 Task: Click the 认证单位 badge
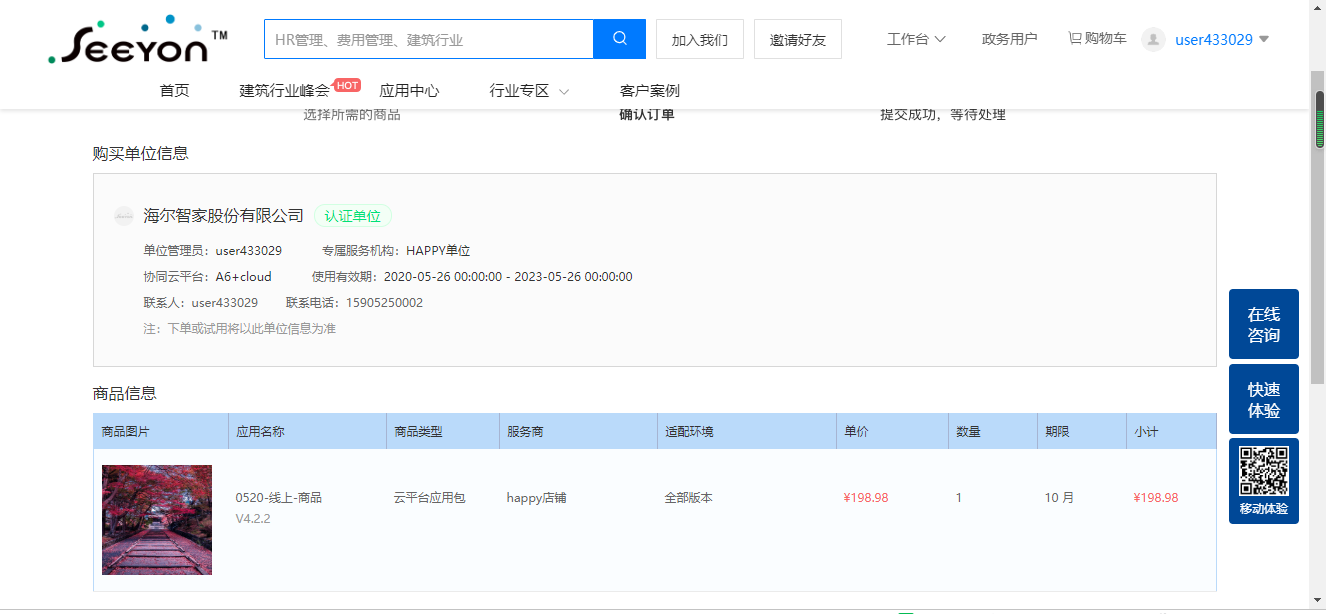coord(353,216)
